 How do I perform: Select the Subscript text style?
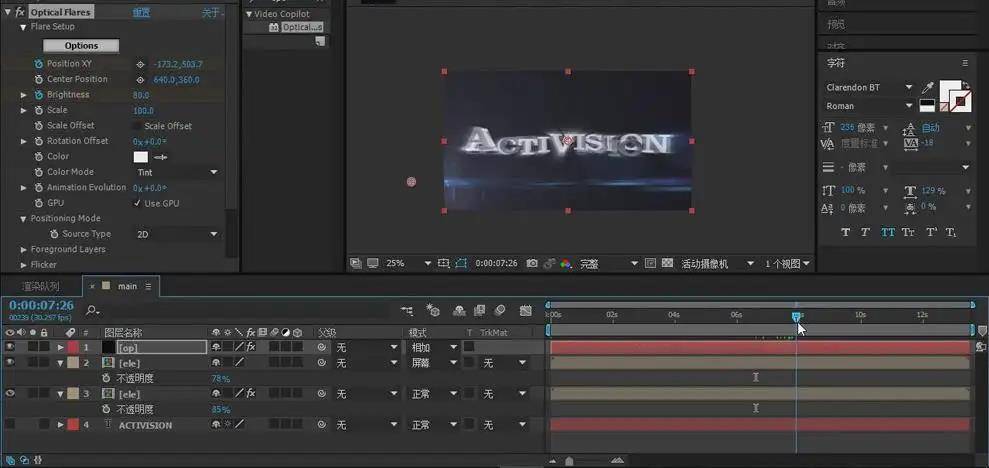click(x=951, y=232)
